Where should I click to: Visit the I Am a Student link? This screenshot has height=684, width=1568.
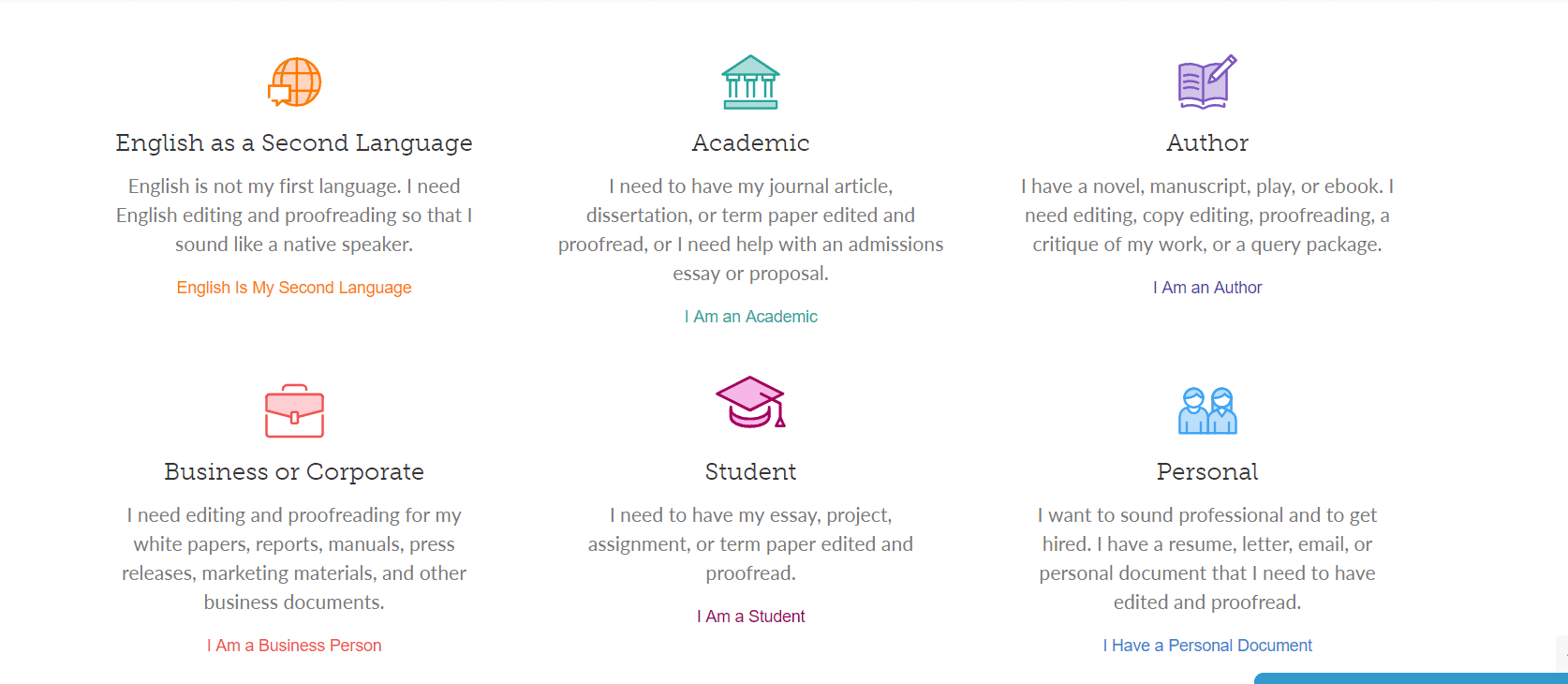(750, 617)
